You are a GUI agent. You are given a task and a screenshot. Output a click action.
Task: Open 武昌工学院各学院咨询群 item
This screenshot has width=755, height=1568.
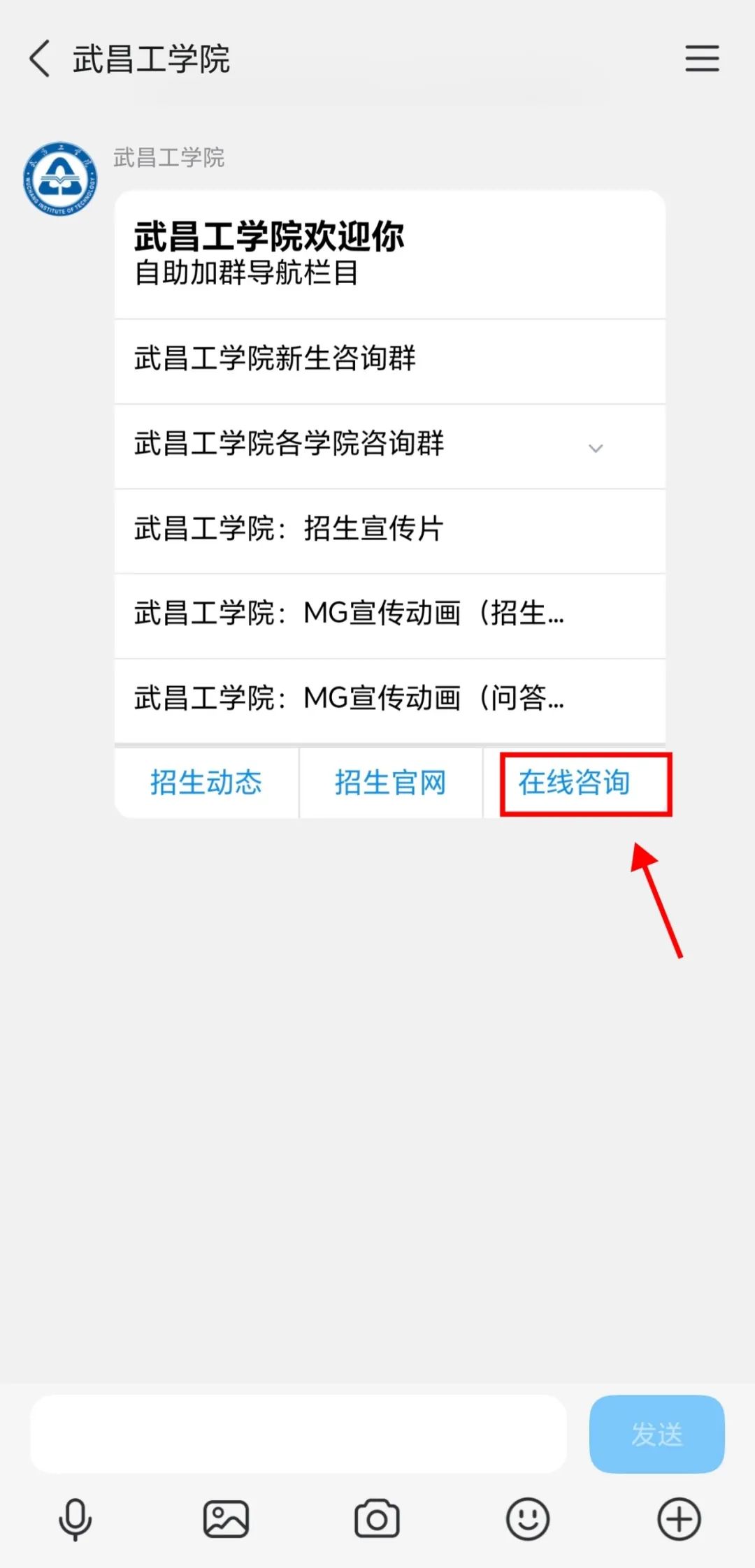pyautogui.click(x=390, y=447)
